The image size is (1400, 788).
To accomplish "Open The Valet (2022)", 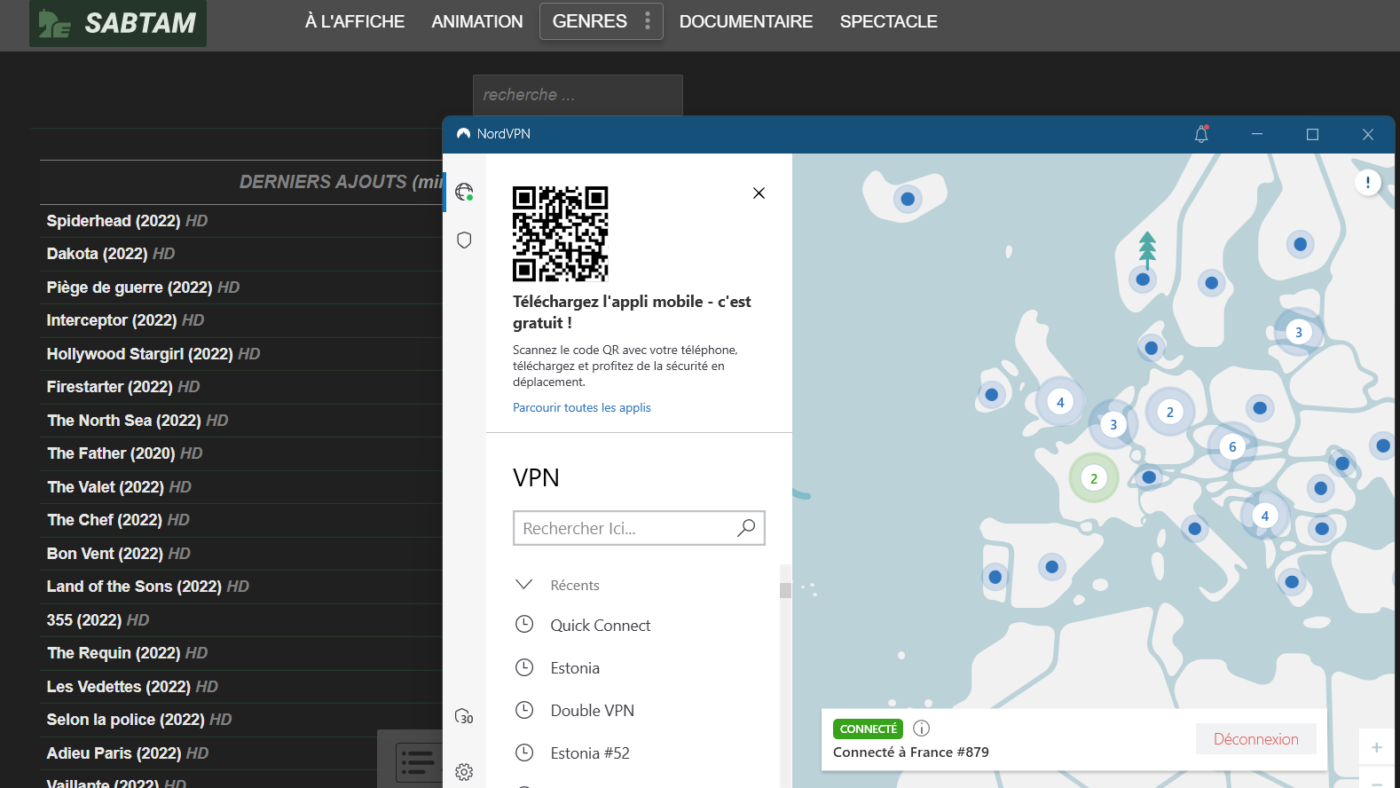I will click(x=105, y=487).
